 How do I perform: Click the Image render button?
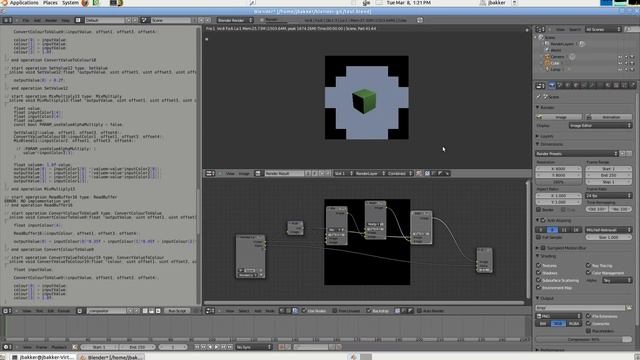[x=558, y=117]
